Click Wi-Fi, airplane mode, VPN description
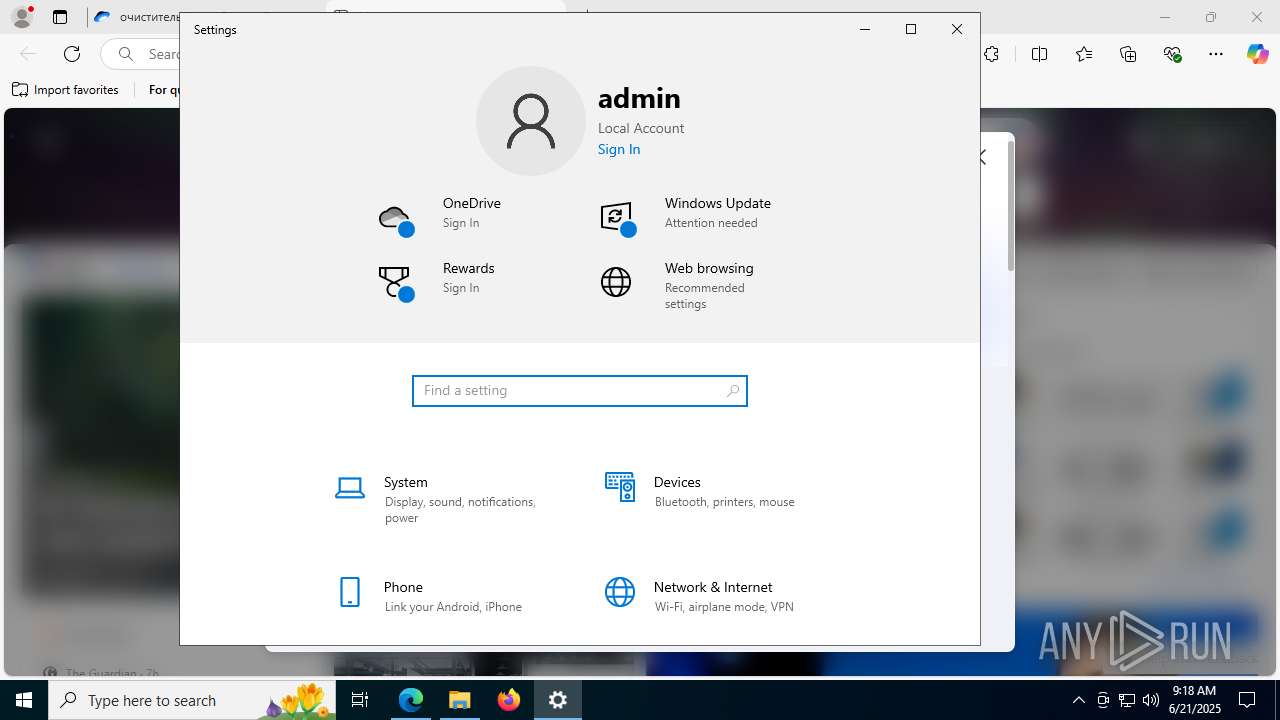Image resolution: width=1280 pixels, height=720 pixels. [x=724, y=607]
